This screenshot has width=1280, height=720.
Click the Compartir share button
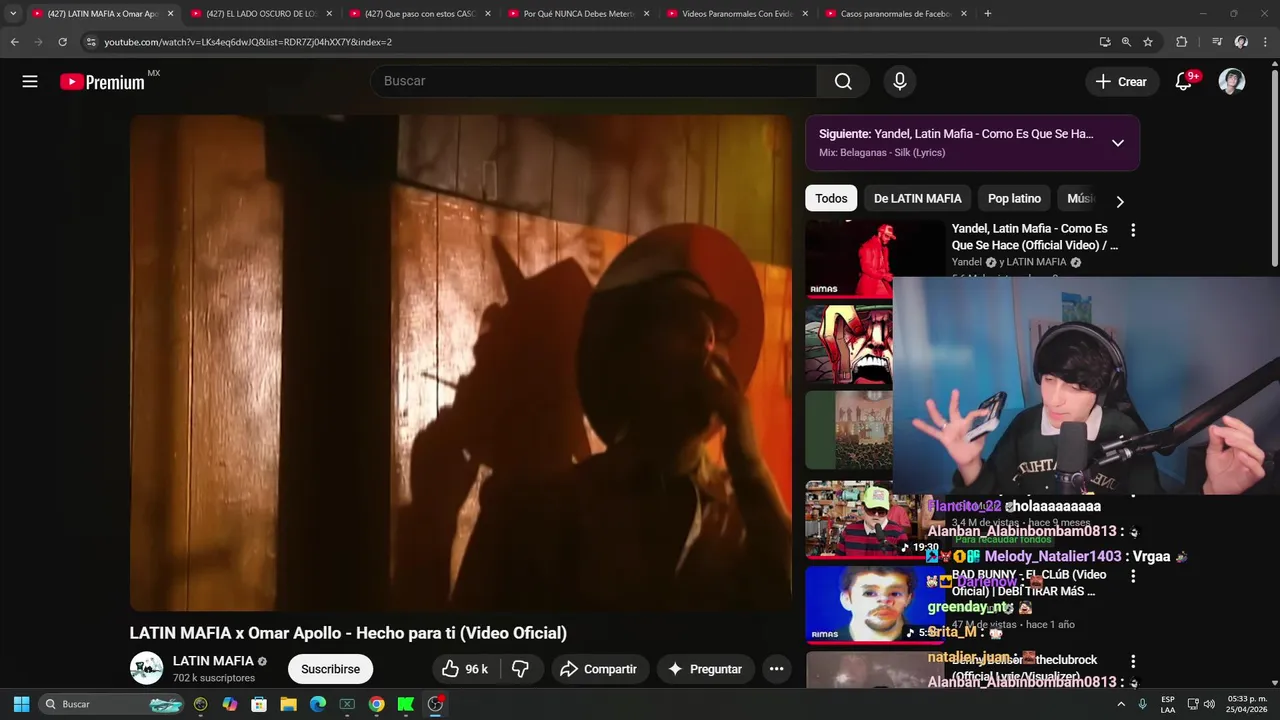[x=598, y=669]
